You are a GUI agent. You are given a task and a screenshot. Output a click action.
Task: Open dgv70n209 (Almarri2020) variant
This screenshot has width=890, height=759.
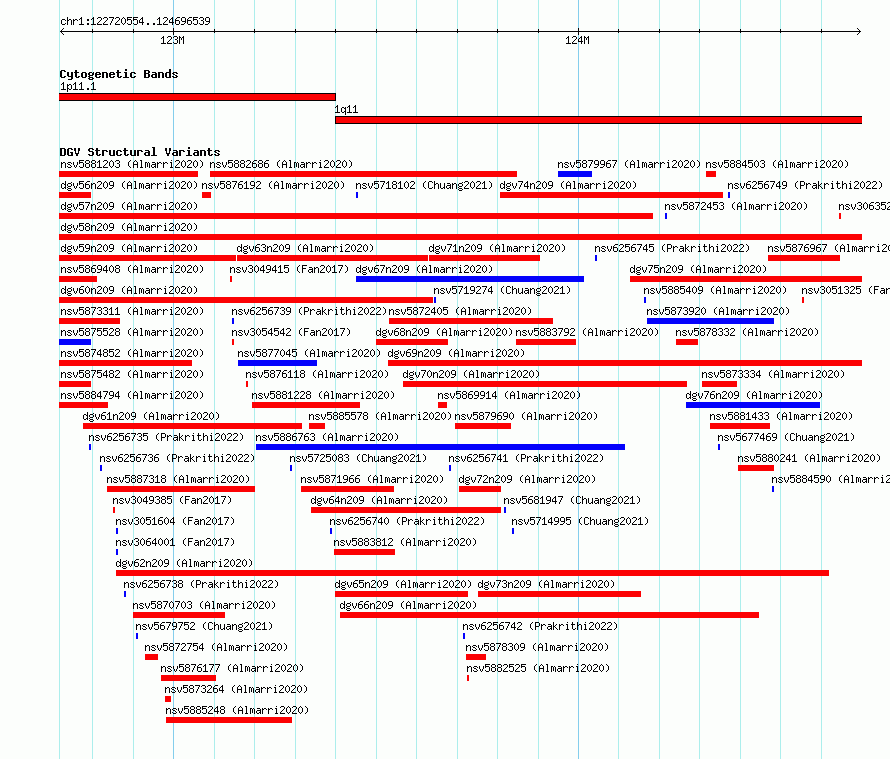[544, 384]
